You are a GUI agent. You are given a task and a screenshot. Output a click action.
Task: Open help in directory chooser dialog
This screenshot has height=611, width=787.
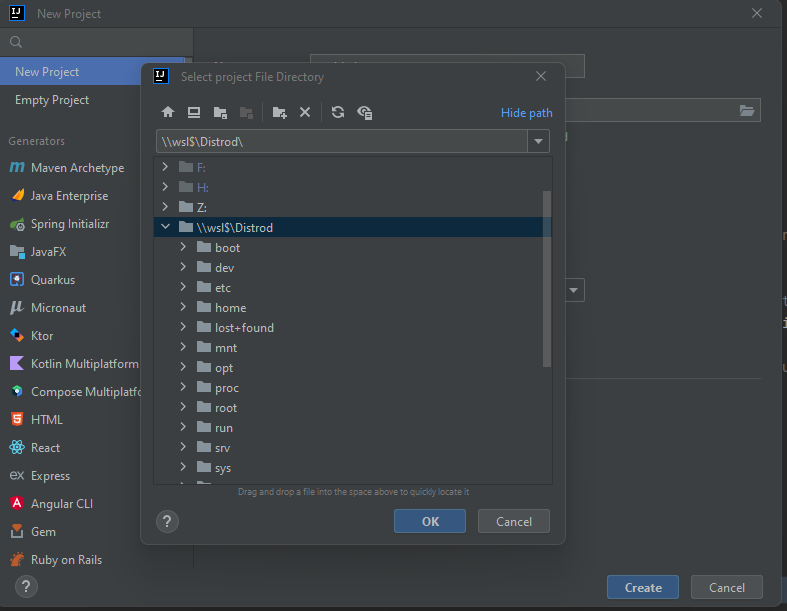(167, 522)
